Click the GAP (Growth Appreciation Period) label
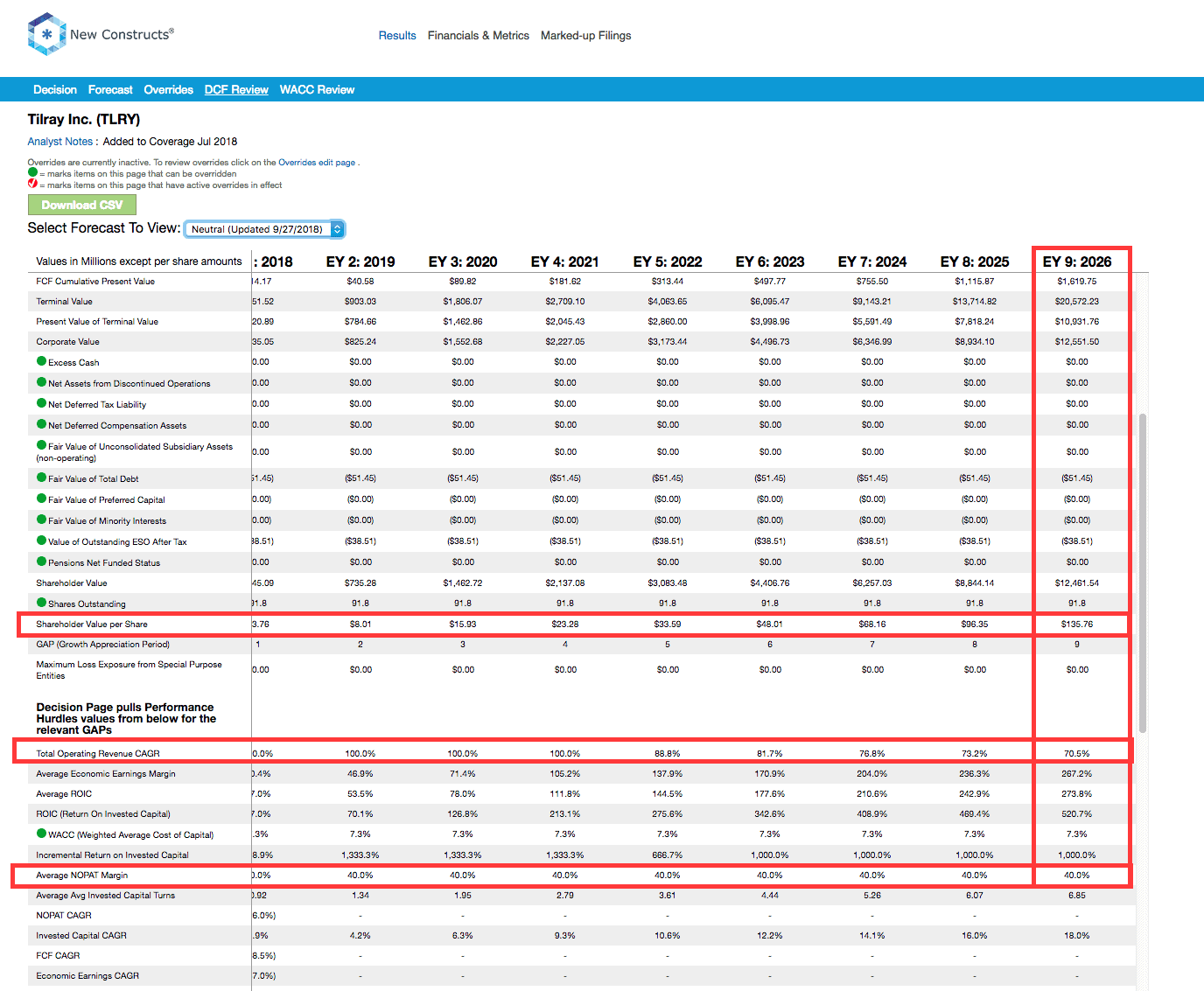The image size is (1204, 991). [x=103, y=644]
